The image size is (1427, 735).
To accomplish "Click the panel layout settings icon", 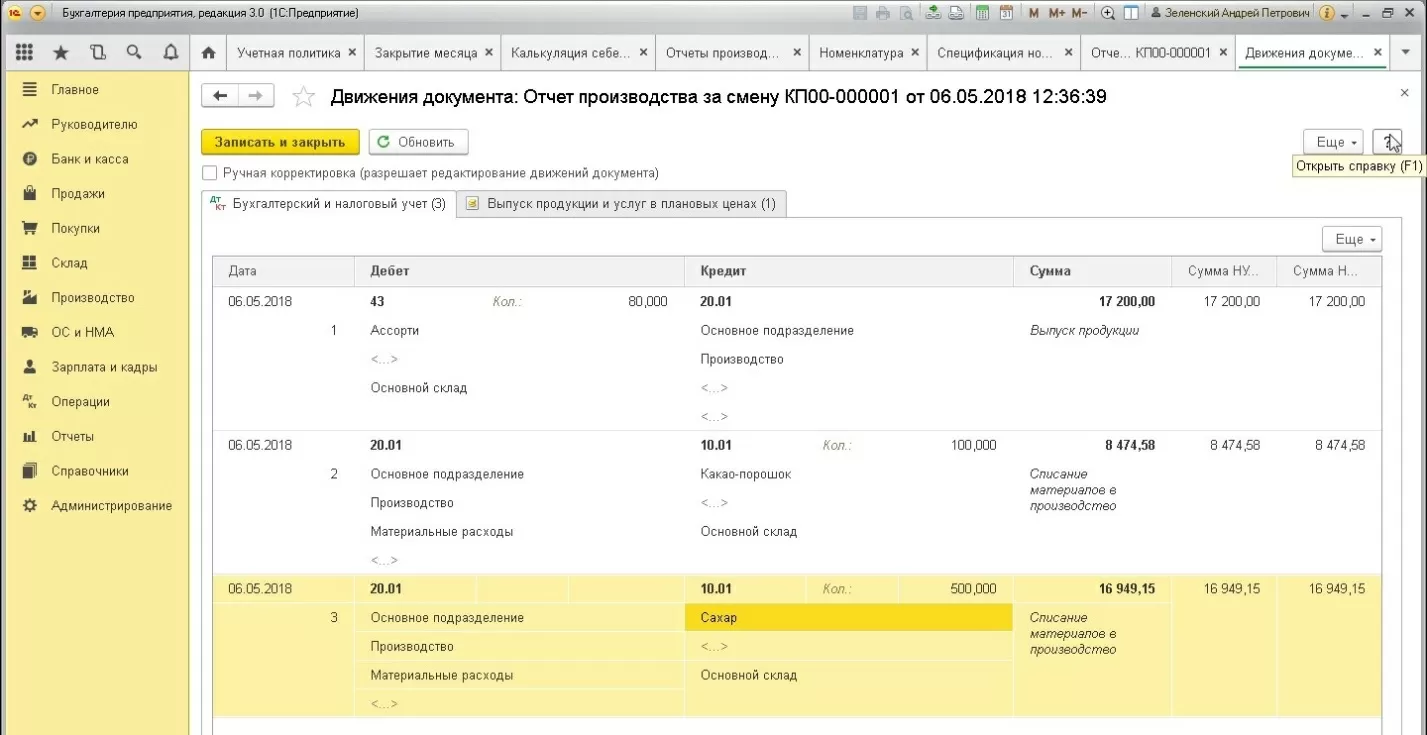I will [1131, 13].
